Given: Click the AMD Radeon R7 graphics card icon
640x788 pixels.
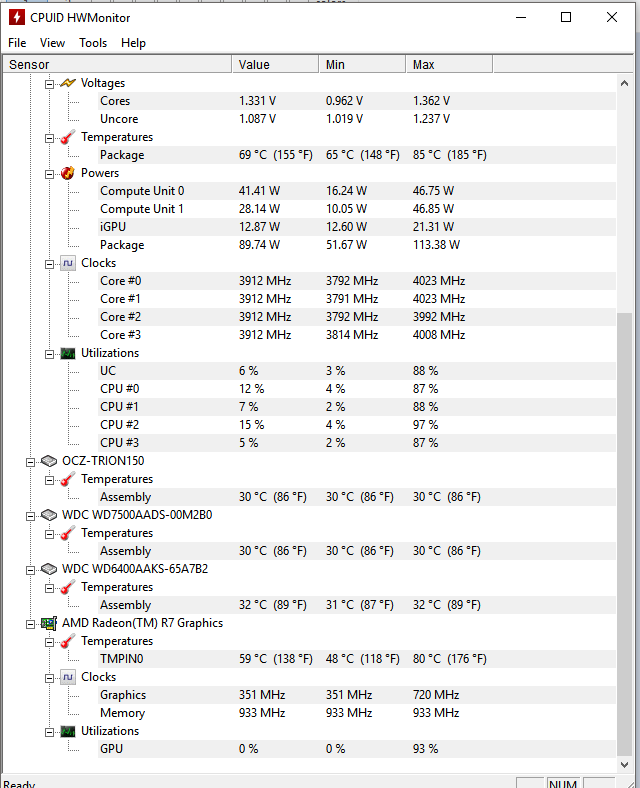Looking at the screenshot, I should [x=49, y=623].
